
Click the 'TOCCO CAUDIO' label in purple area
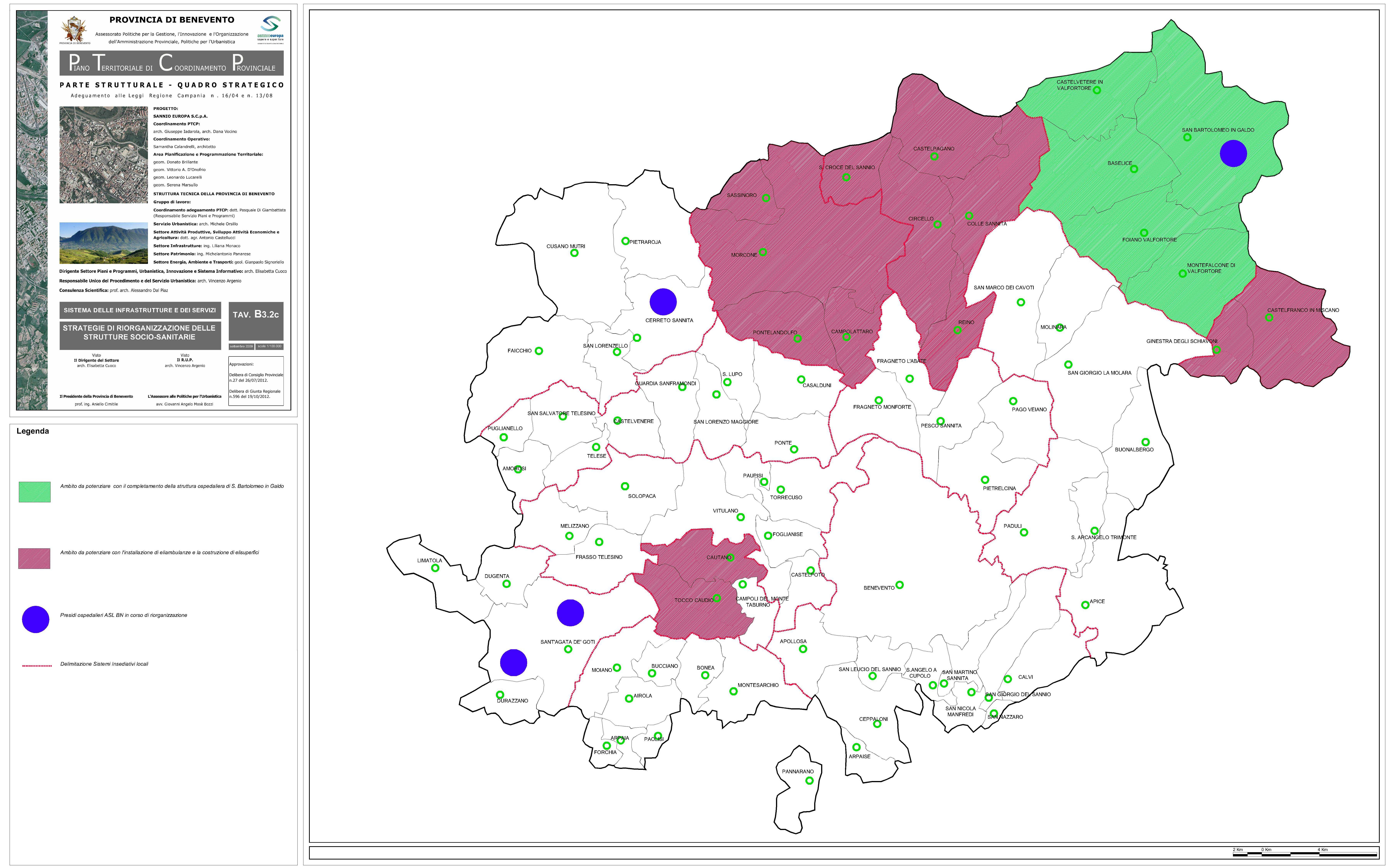(x=694, y=600)
